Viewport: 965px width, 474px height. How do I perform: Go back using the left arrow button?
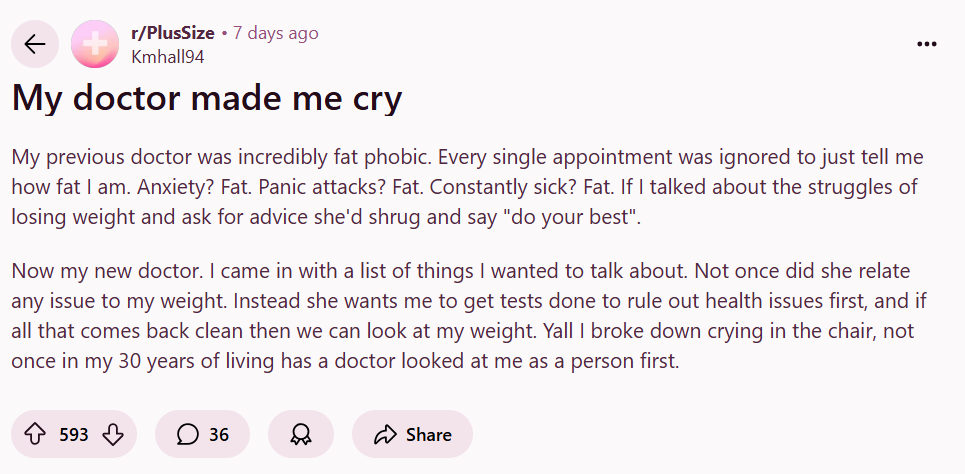(x=35, y=44)
